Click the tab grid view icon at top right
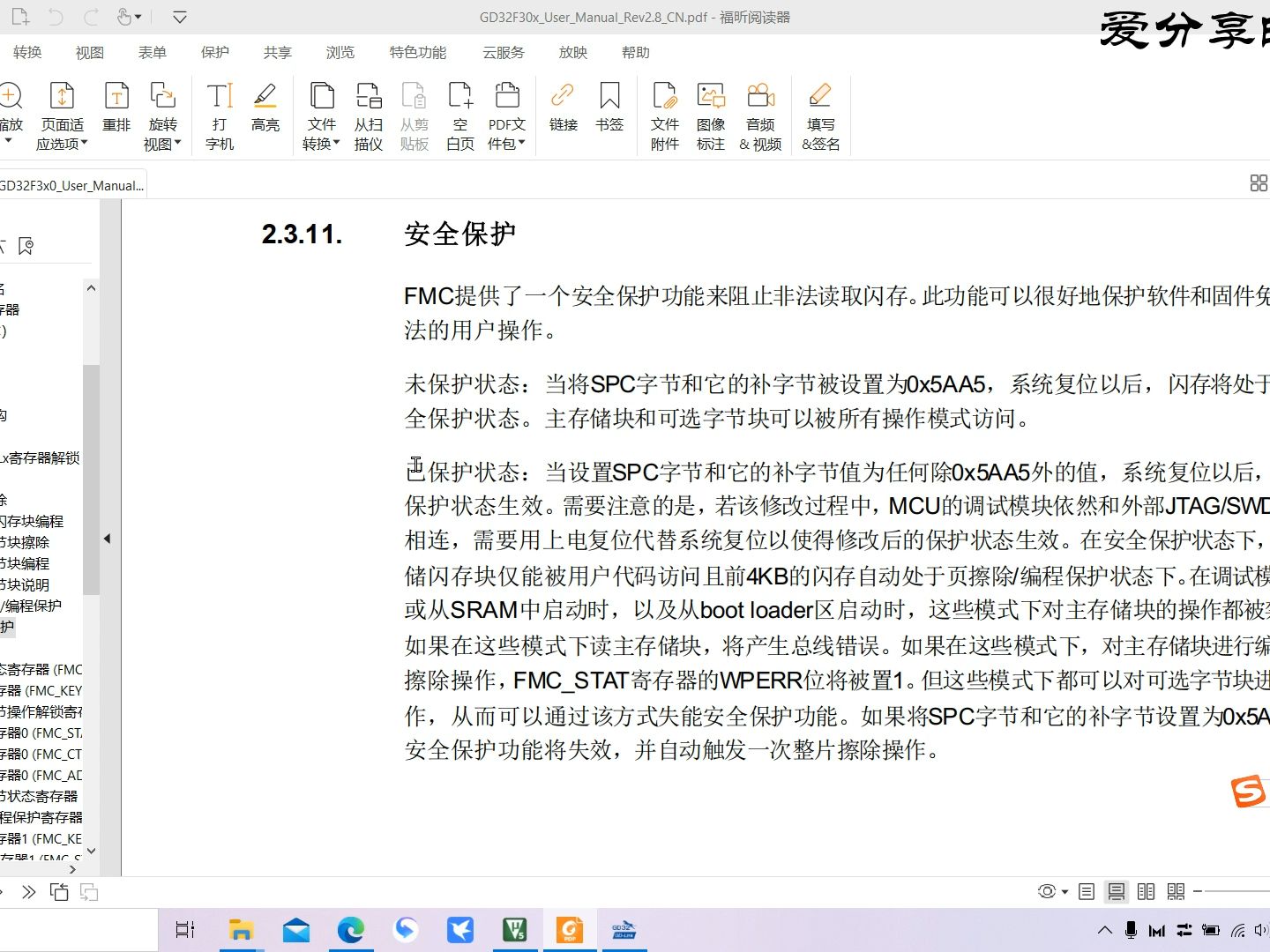 [x=1259, y=183]
